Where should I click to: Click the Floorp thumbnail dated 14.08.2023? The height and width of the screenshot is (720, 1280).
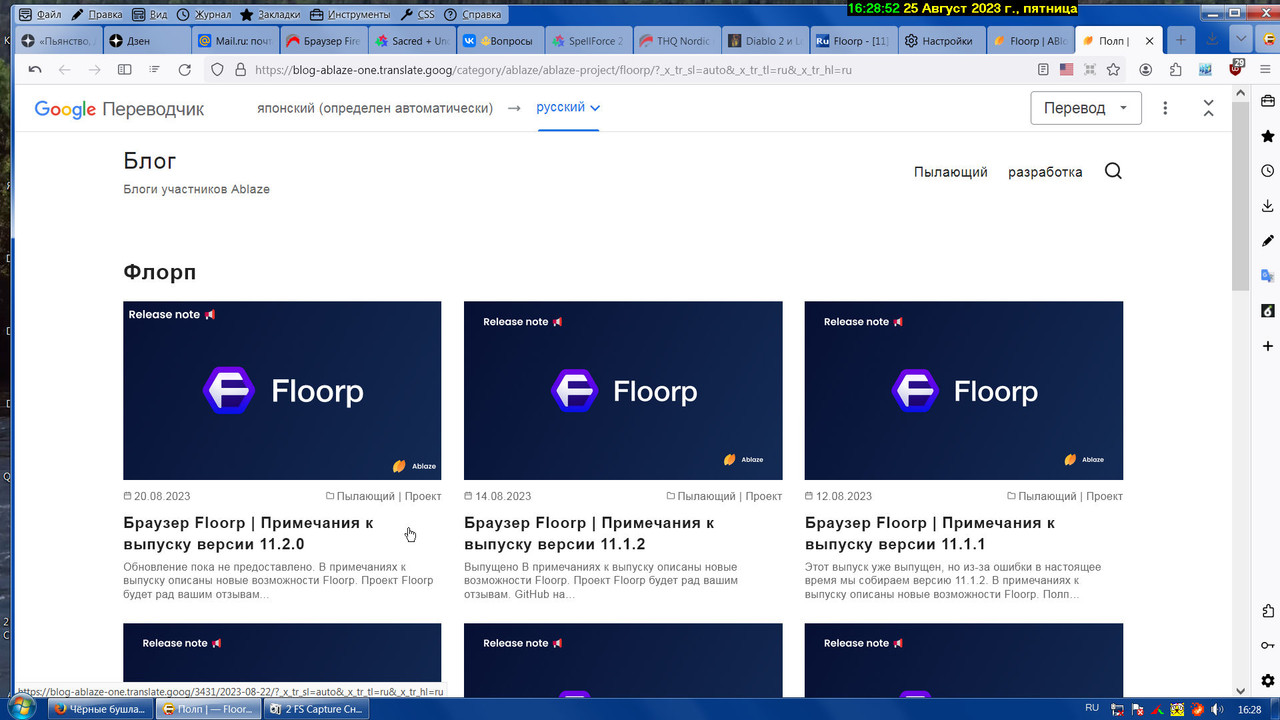[x=623, y=391]
